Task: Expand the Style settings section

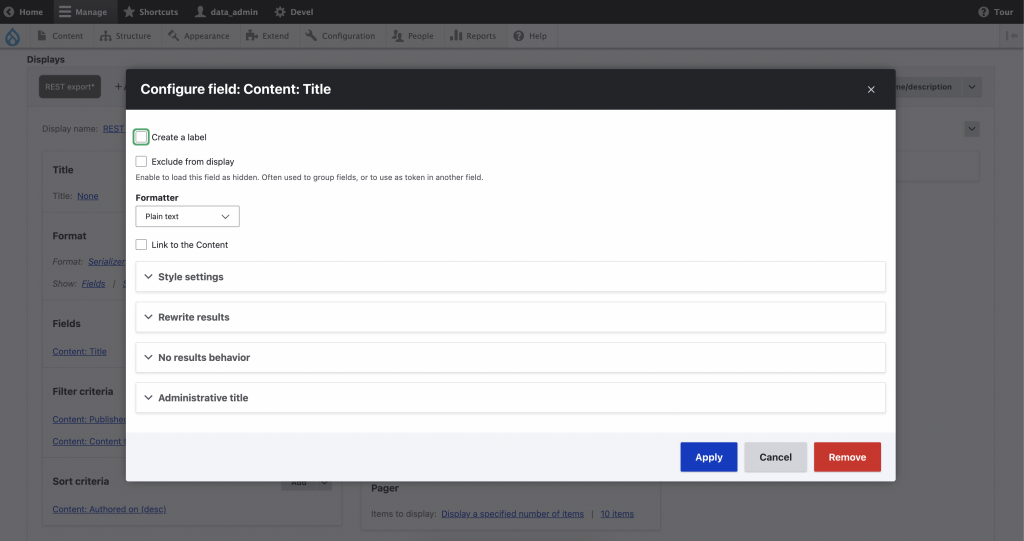Action: point(190,277)
